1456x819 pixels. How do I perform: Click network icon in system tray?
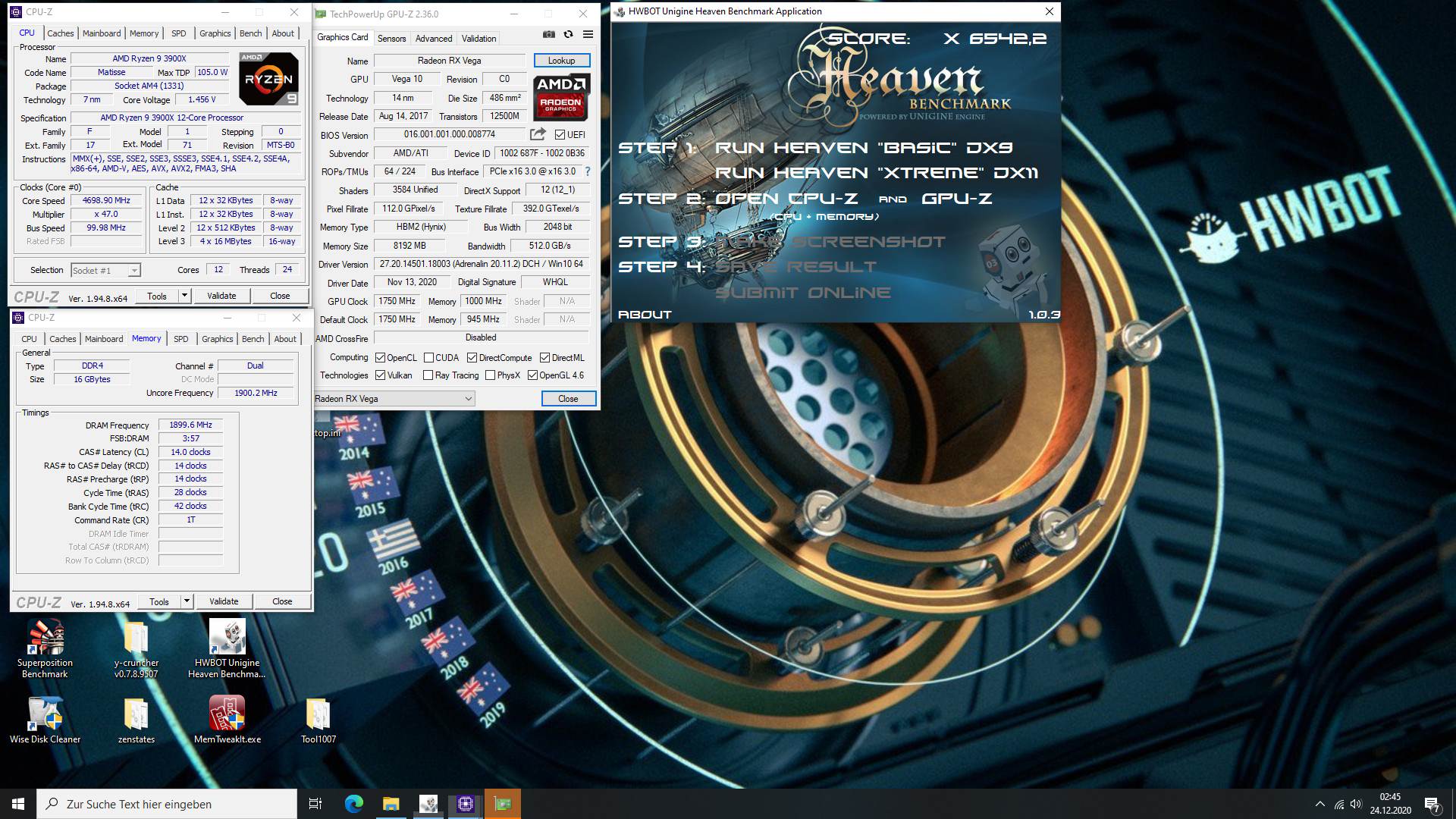1339,804
